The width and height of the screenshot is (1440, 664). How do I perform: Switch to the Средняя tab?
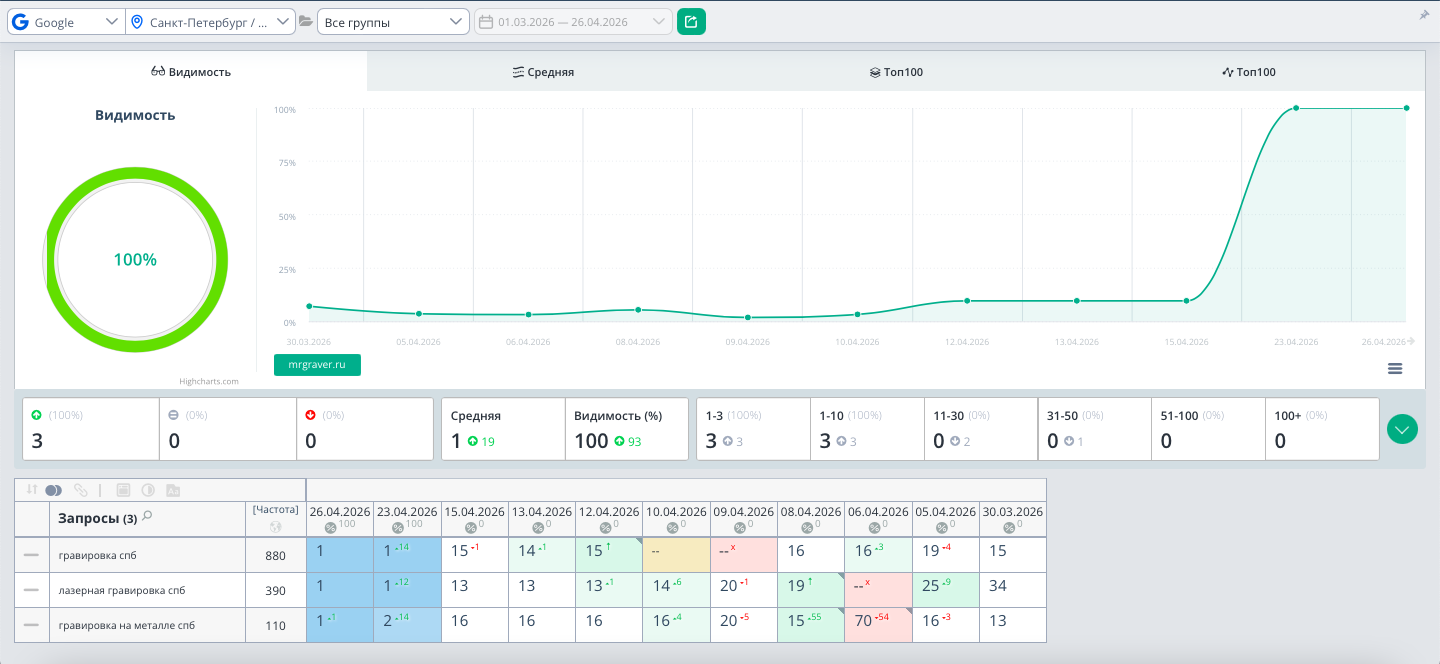[543, 72]
